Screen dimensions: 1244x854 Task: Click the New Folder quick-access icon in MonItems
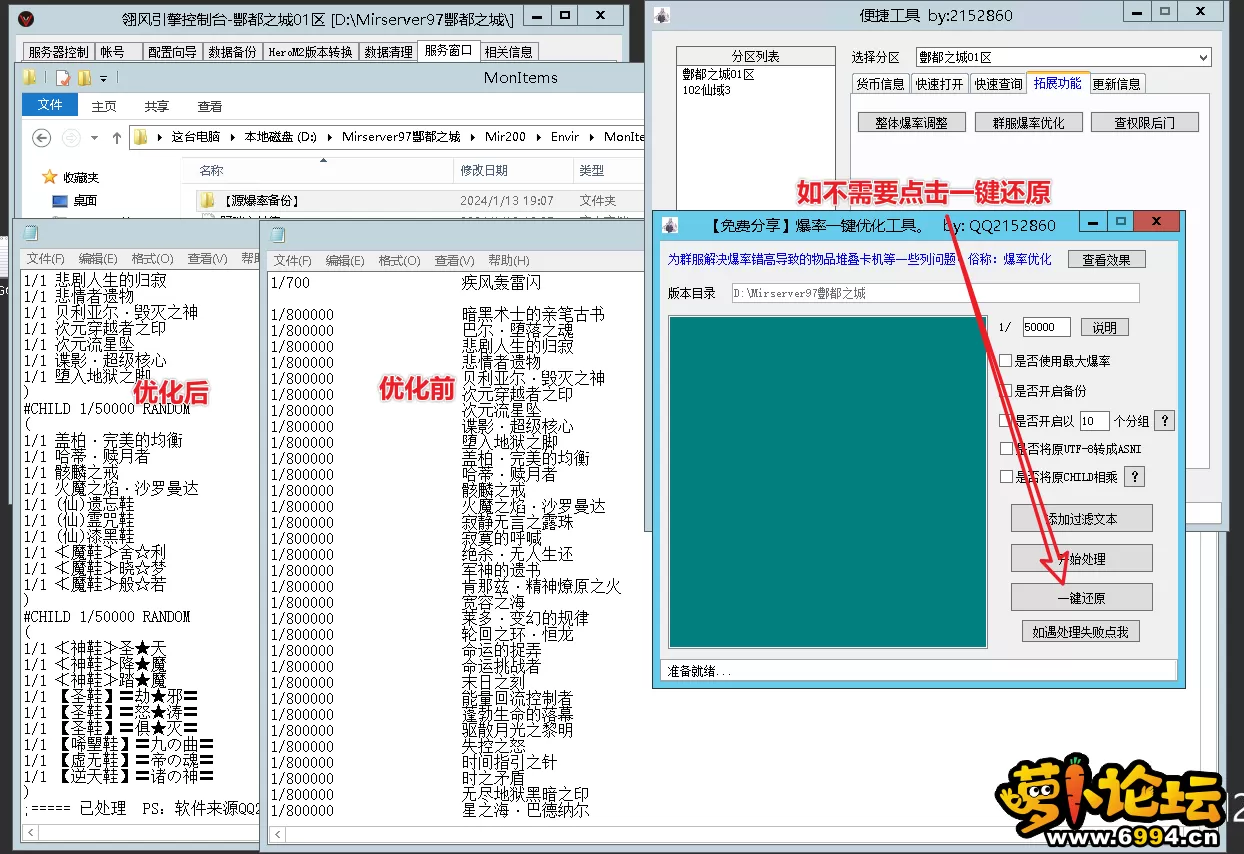click(84, 77)
